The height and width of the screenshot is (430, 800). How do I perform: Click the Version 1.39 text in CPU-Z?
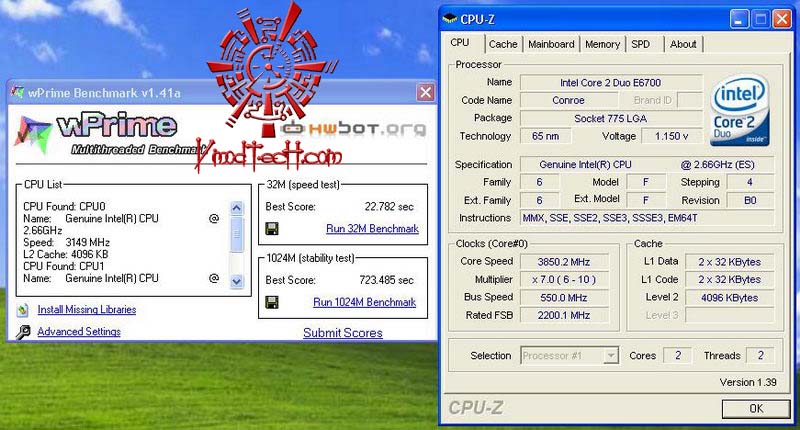748,382
